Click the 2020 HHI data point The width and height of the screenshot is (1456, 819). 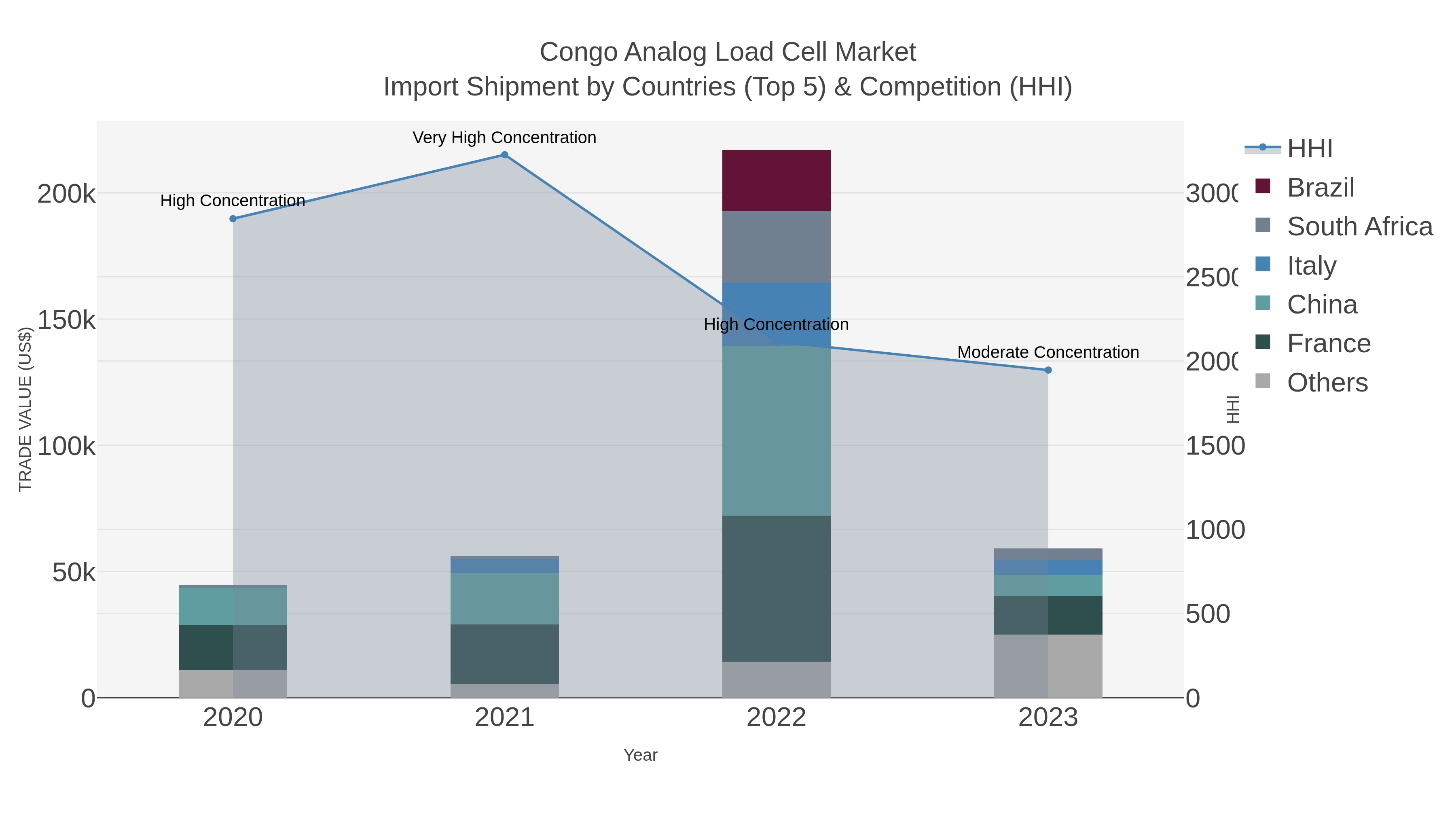click(233, 219)
